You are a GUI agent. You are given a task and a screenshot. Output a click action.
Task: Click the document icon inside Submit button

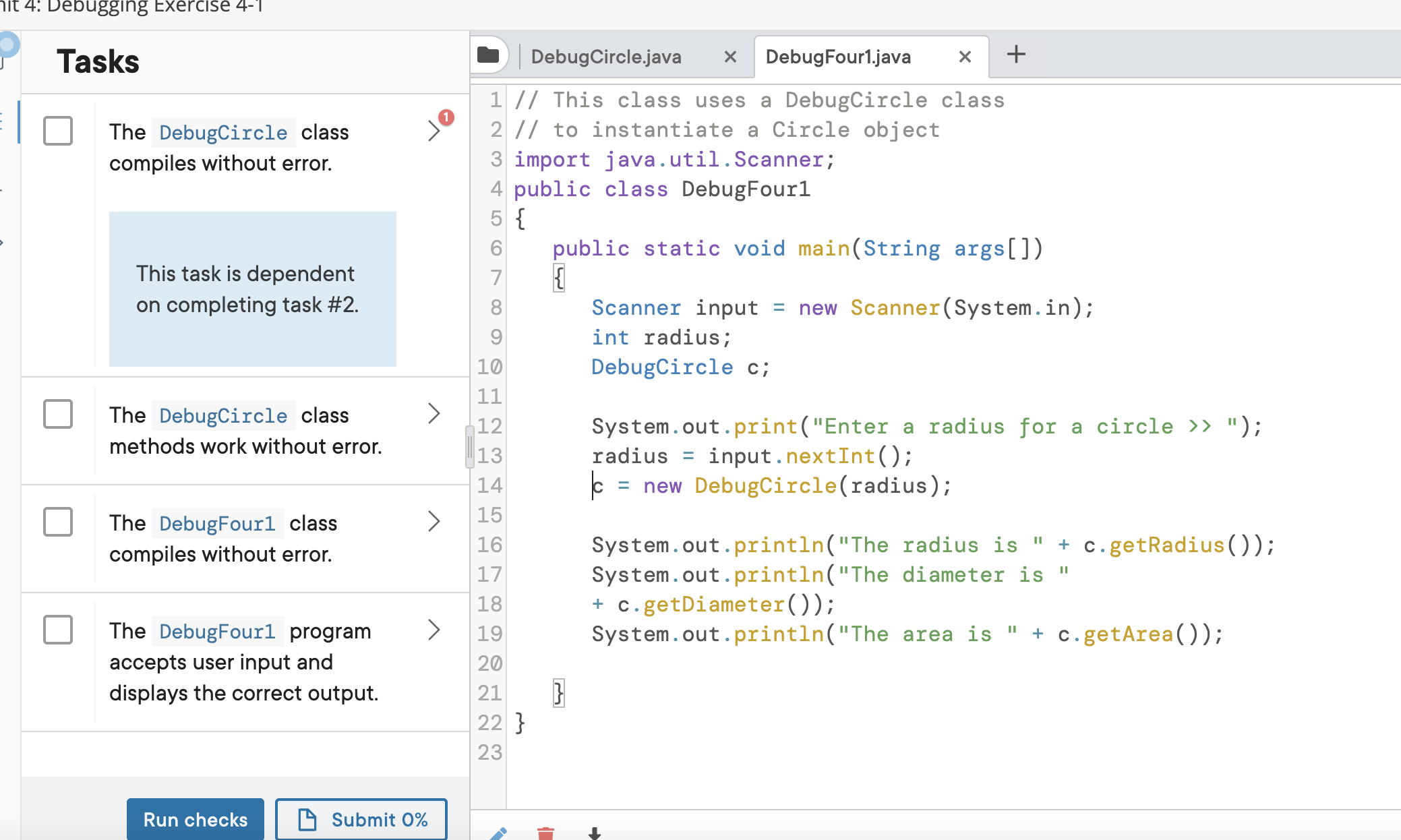(309, 819)
